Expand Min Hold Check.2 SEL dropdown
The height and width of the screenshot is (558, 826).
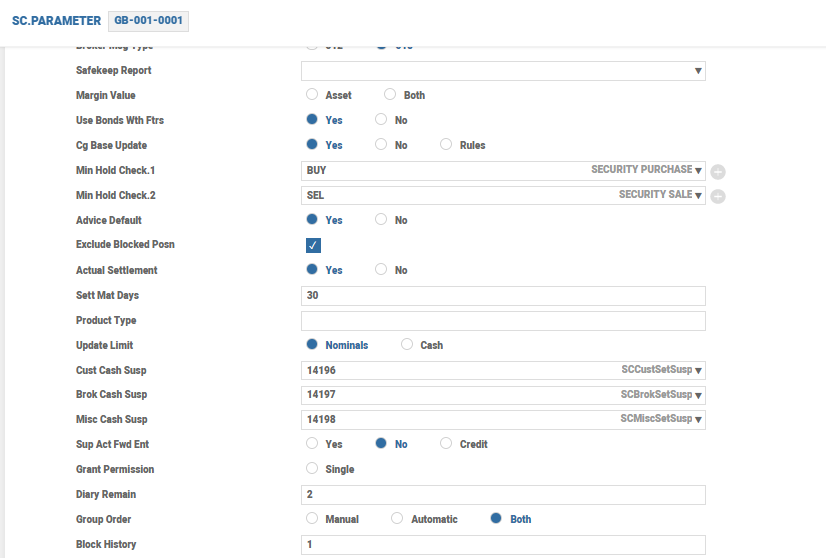pos(699,196)
